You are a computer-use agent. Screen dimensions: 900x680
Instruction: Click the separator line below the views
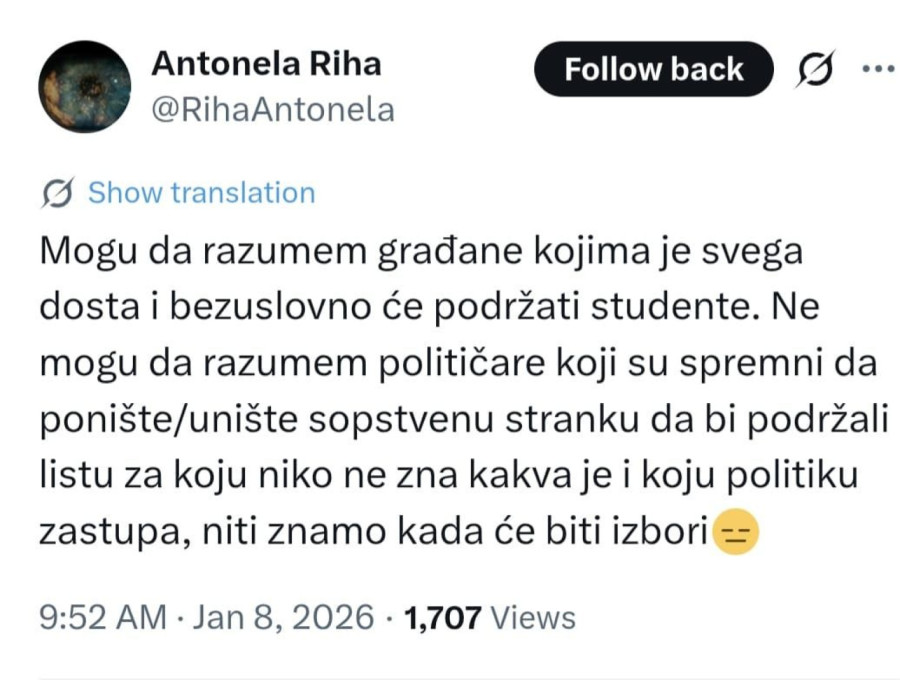(x=450, y=668)
